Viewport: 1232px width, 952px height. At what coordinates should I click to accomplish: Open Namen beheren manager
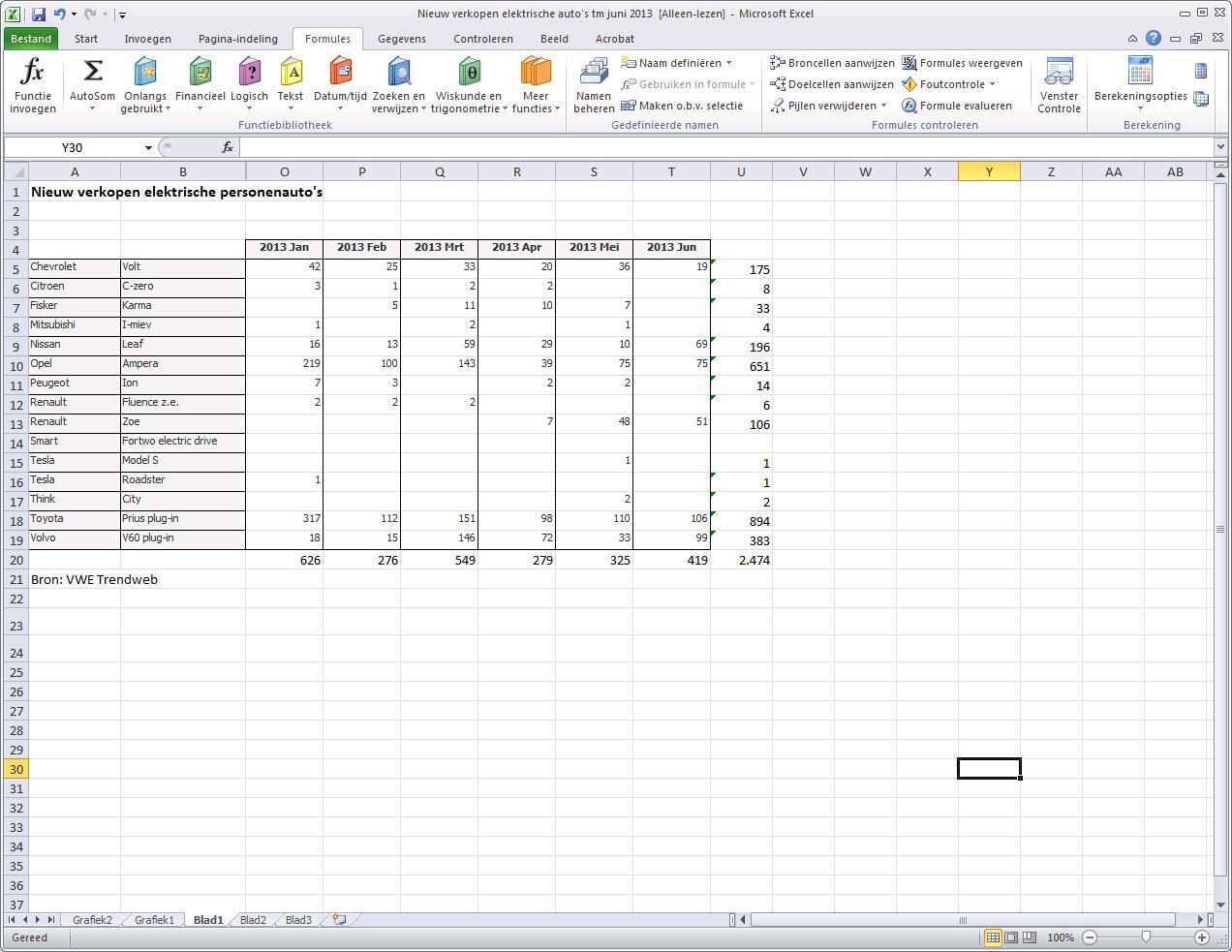(x=594, y=85)
